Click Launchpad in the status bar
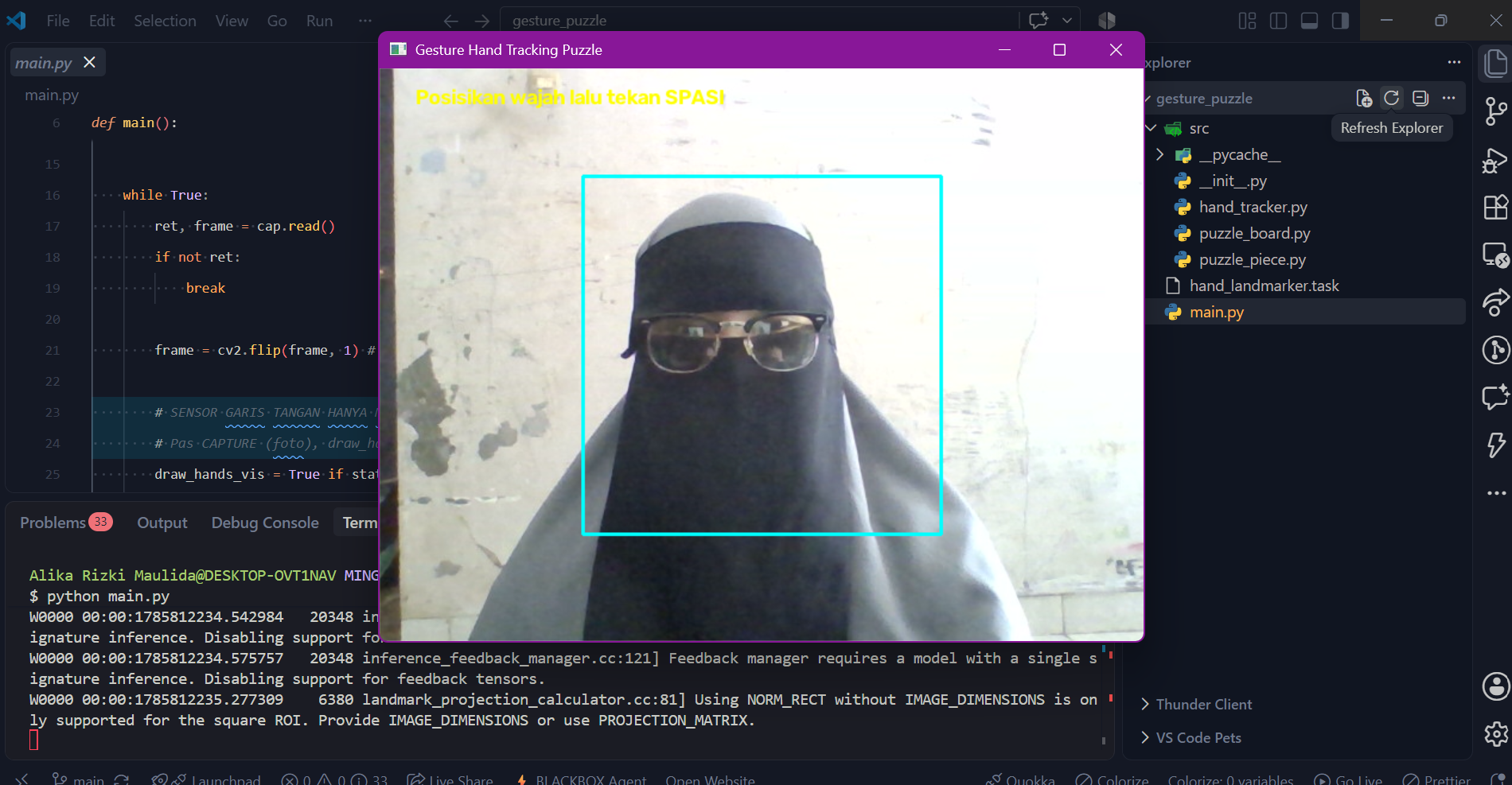Viewport: 1512px width, 785px height. 206,779
